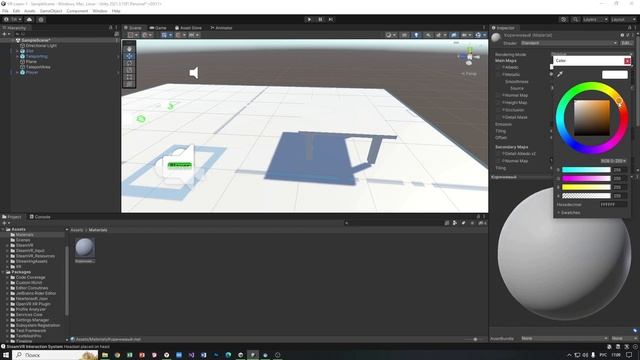This screenshot has height=360, width=640.
Task: Lock the Inspector panel
Action: [629, 28]
